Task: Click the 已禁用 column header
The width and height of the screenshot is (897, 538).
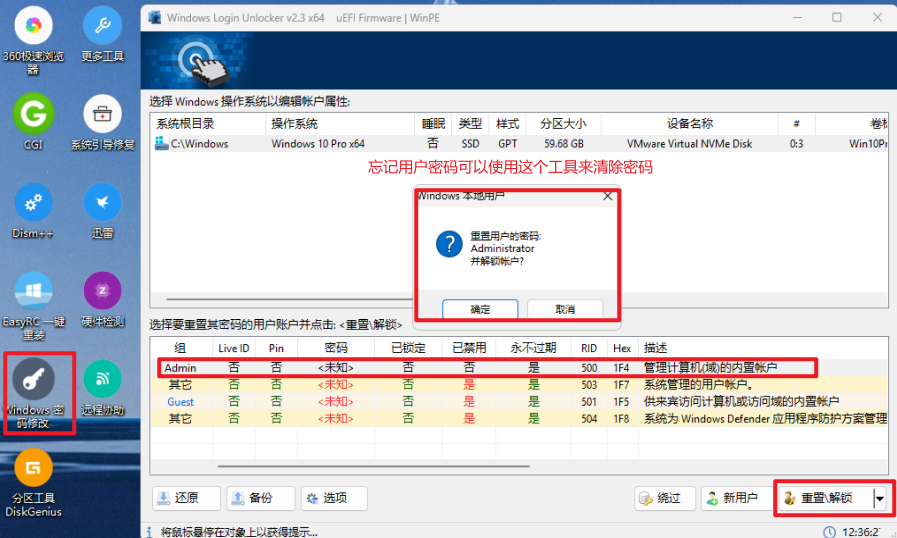Action: pyautogui.click(x=469, y=348)
